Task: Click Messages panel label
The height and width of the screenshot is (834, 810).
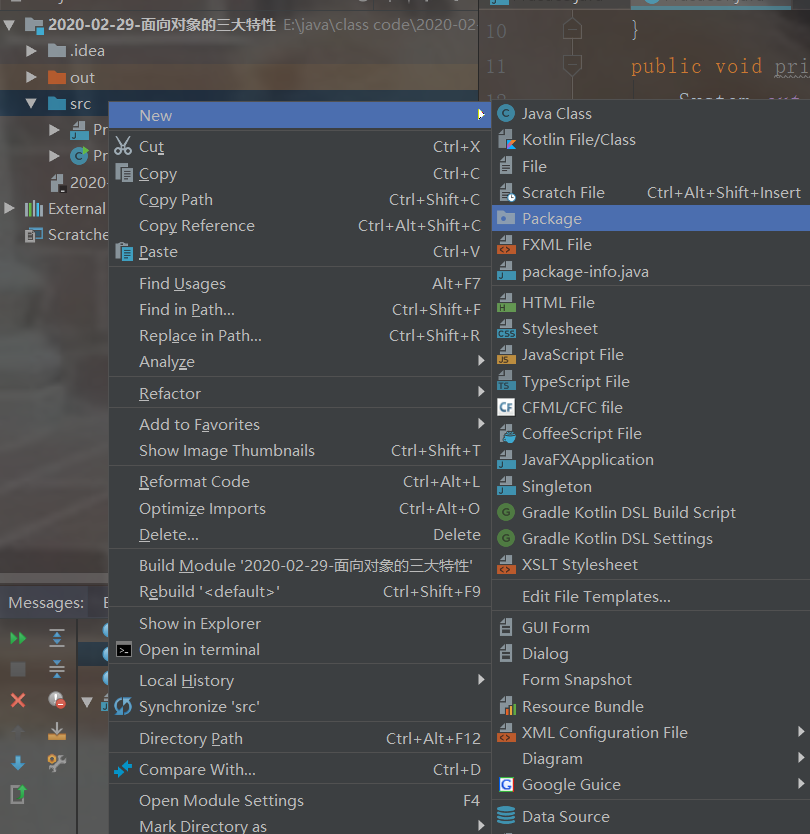Action: 46,602
